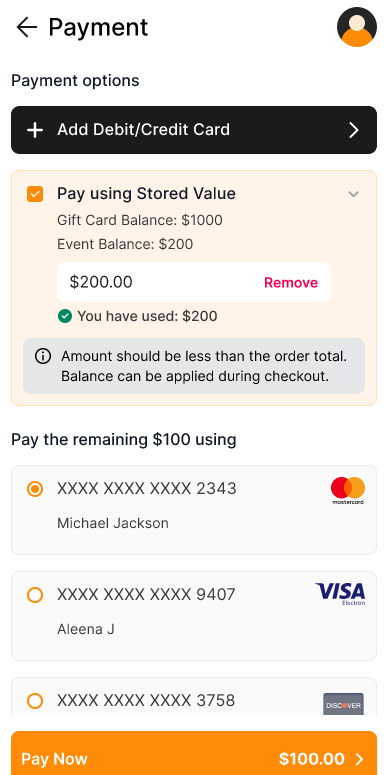The height and width of the screenshot is (775, 385).
Task: Click the green checkmark used-amount icon
Action: click(65, 316)
